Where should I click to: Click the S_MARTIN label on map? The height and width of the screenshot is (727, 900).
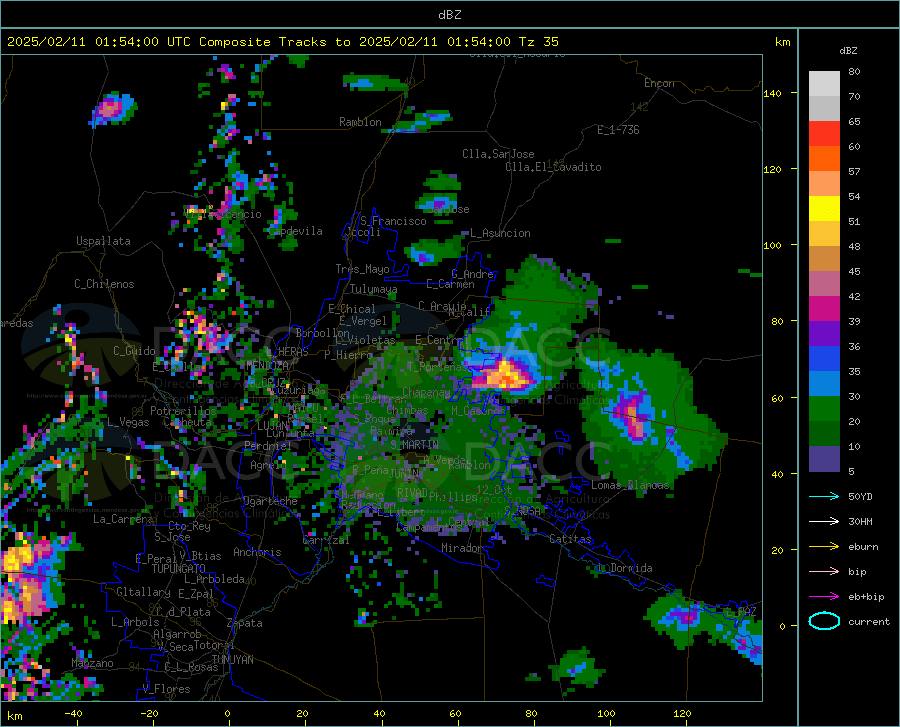point(414,445)
